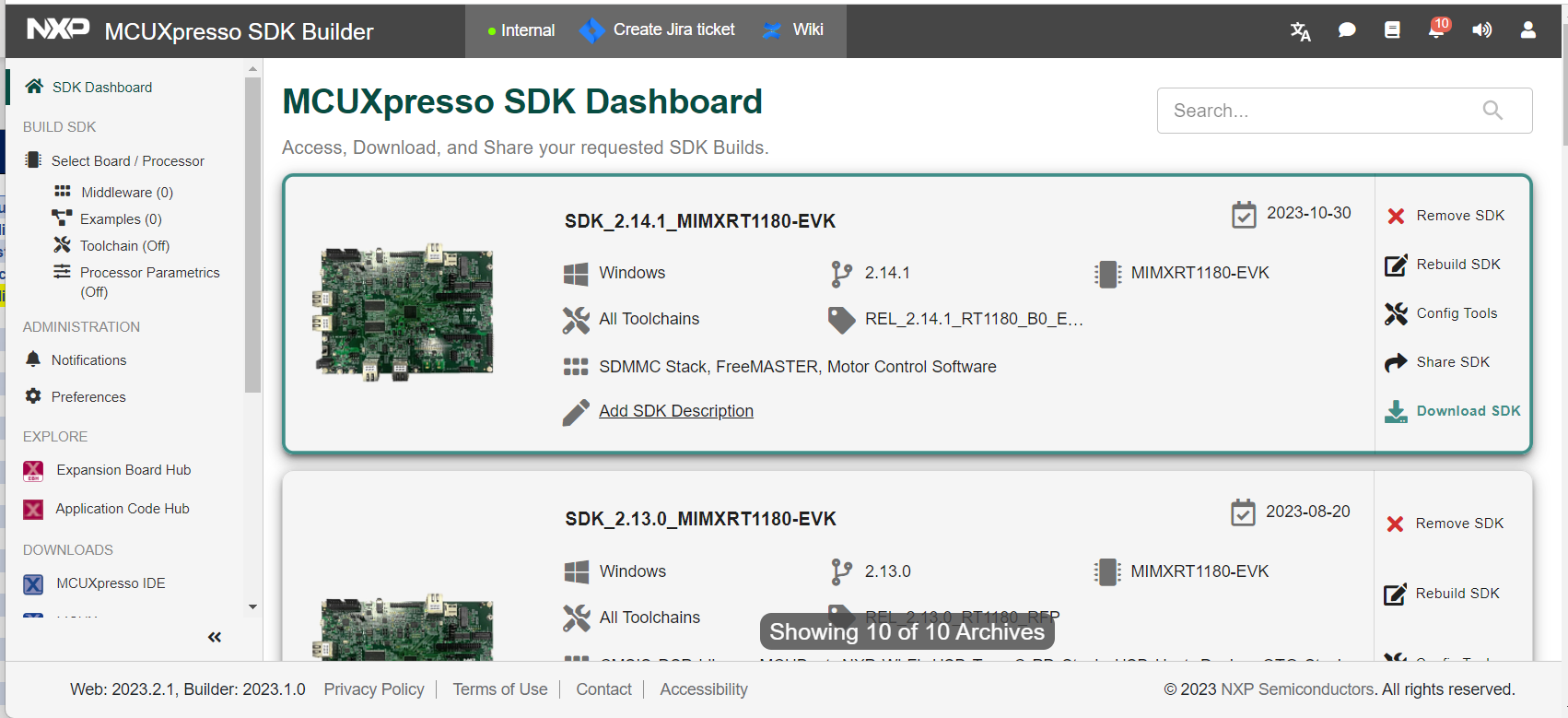
Task: Open Terms of Use link
Action: [500, 689]
